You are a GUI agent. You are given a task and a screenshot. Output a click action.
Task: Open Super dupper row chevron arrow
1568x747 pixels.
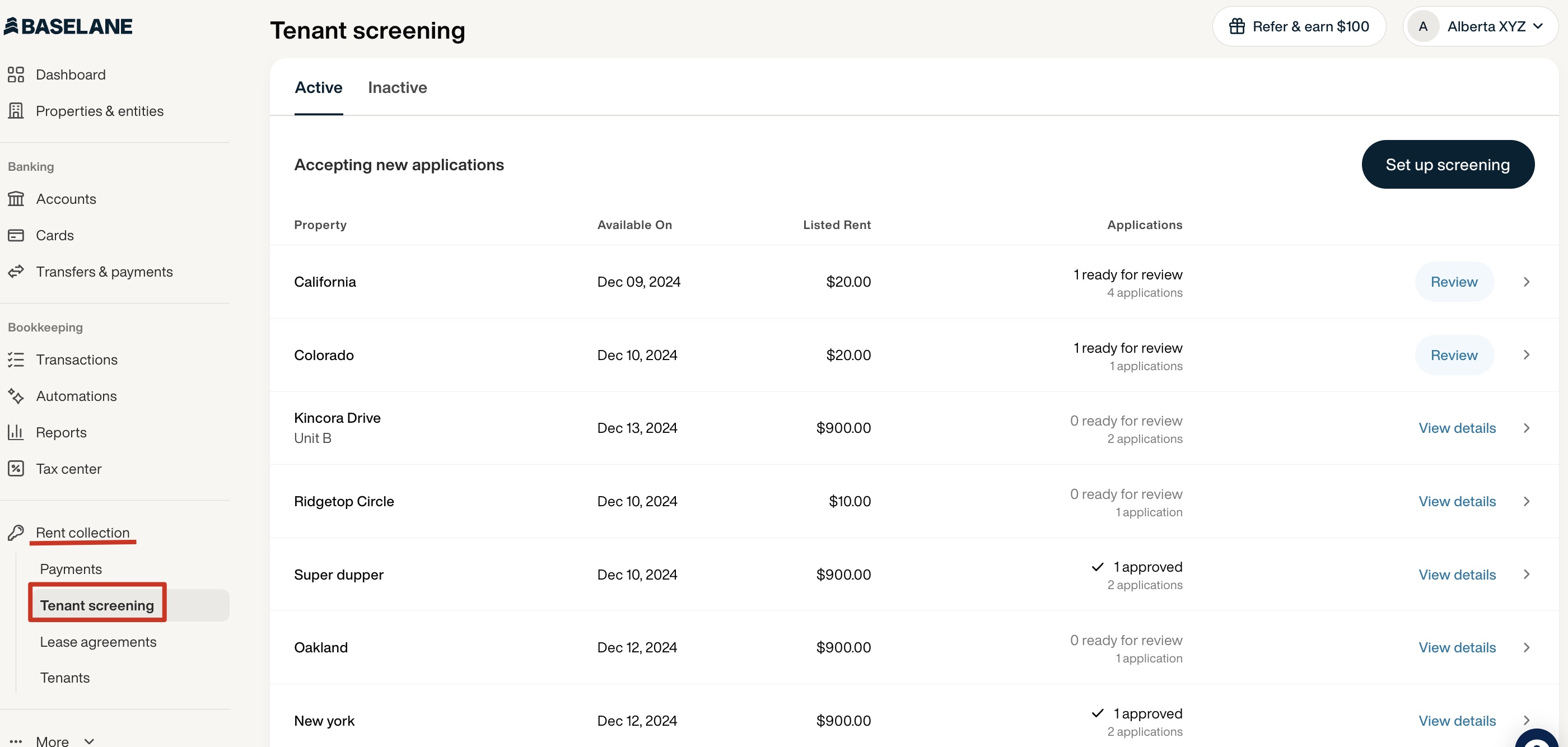(x=1527, y=574)
